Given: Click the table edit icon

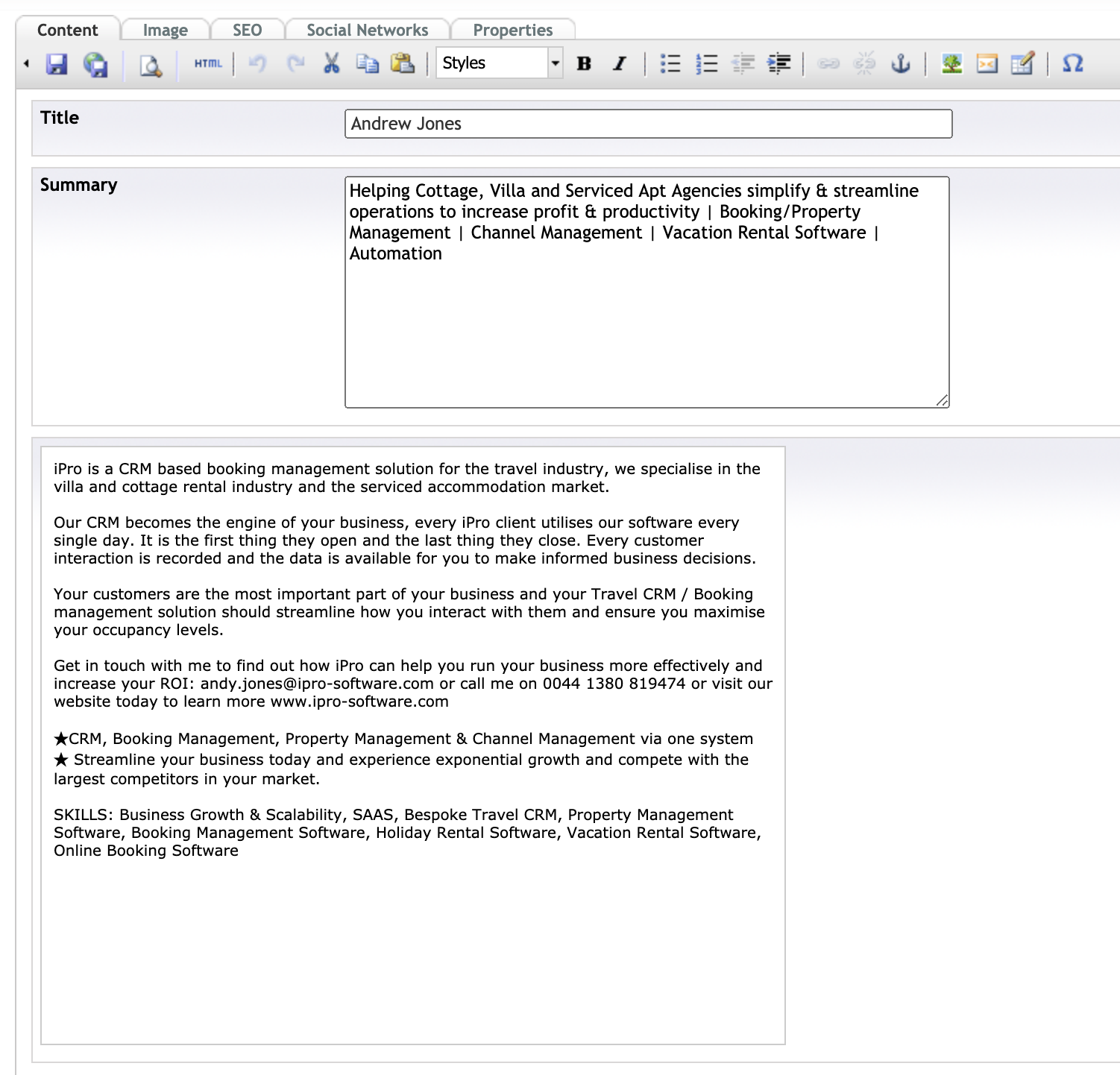Looking at the screenshot, I should 1022,63.
